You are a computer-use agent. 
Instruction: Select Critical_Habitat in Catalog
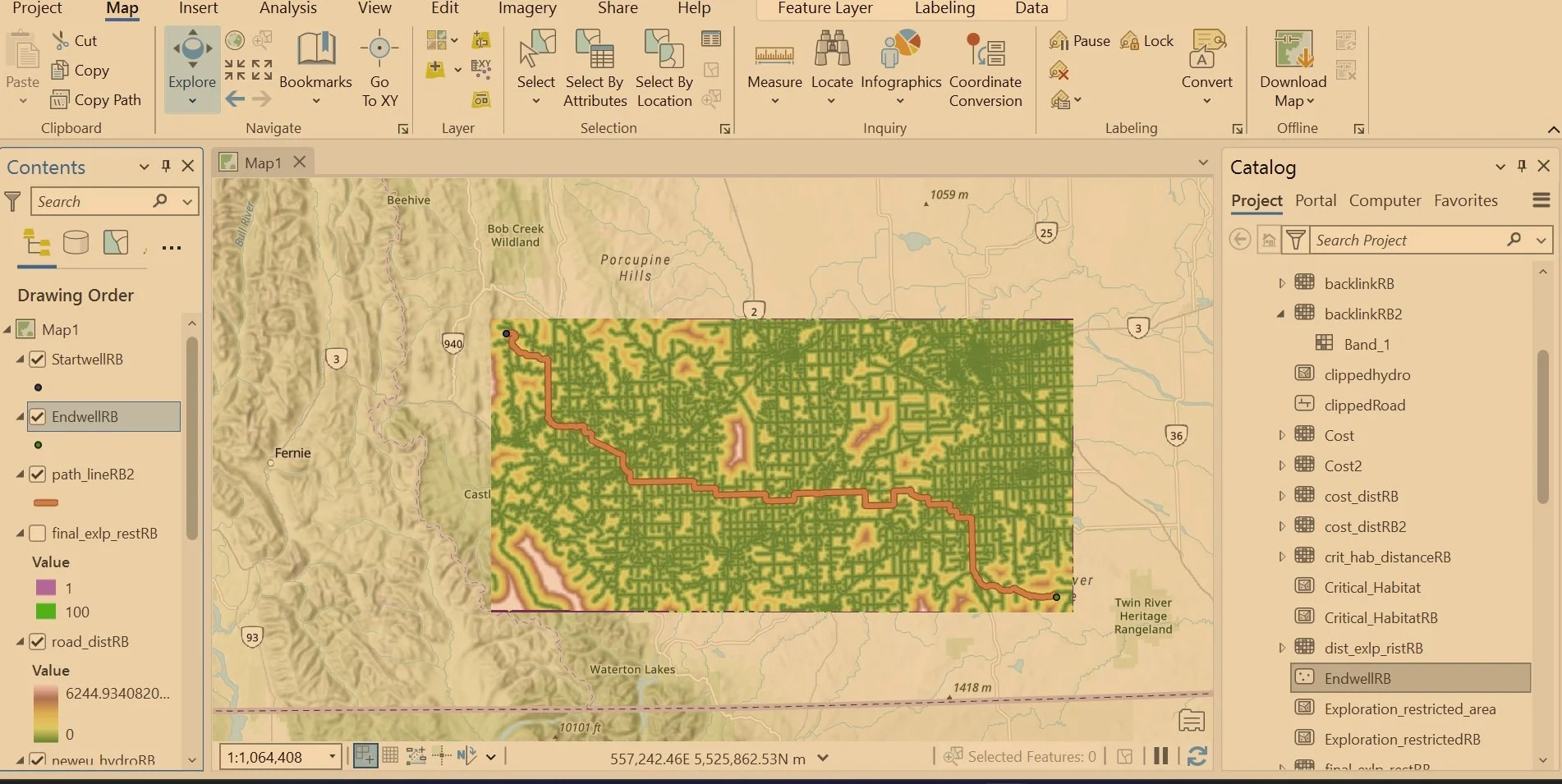(x=1372, y=587)
